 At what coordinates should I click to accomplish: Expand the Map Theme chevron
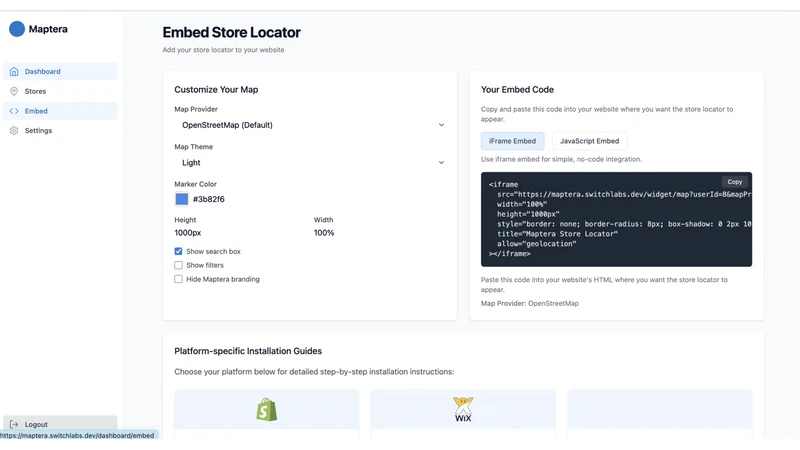pyautogui.click(x=441, y=163)
